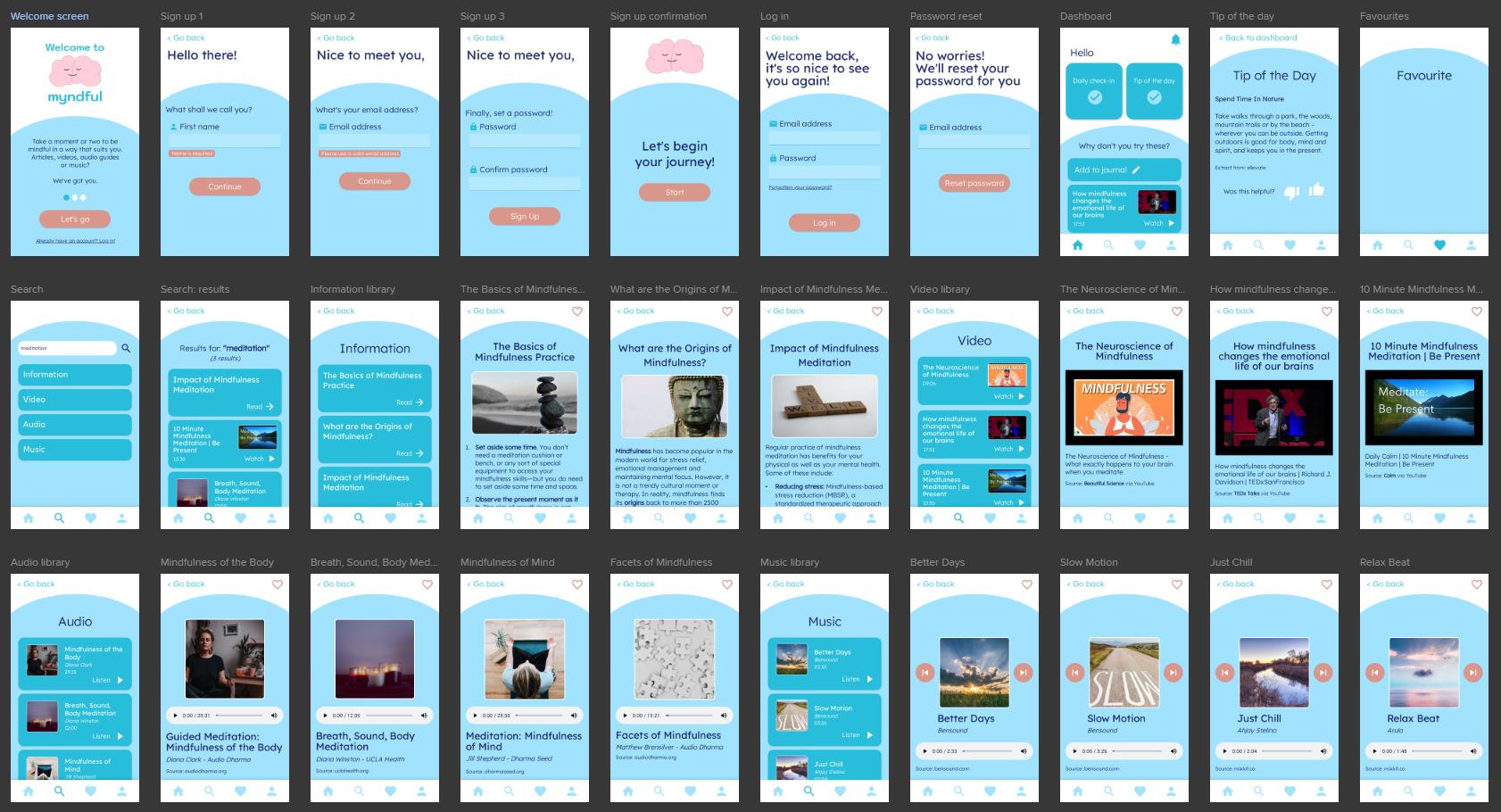The width and height of the screenshot is (1501, 812).
Task: Click the volume icon on the Slow Motion player
Action: tap(1172, 751)
